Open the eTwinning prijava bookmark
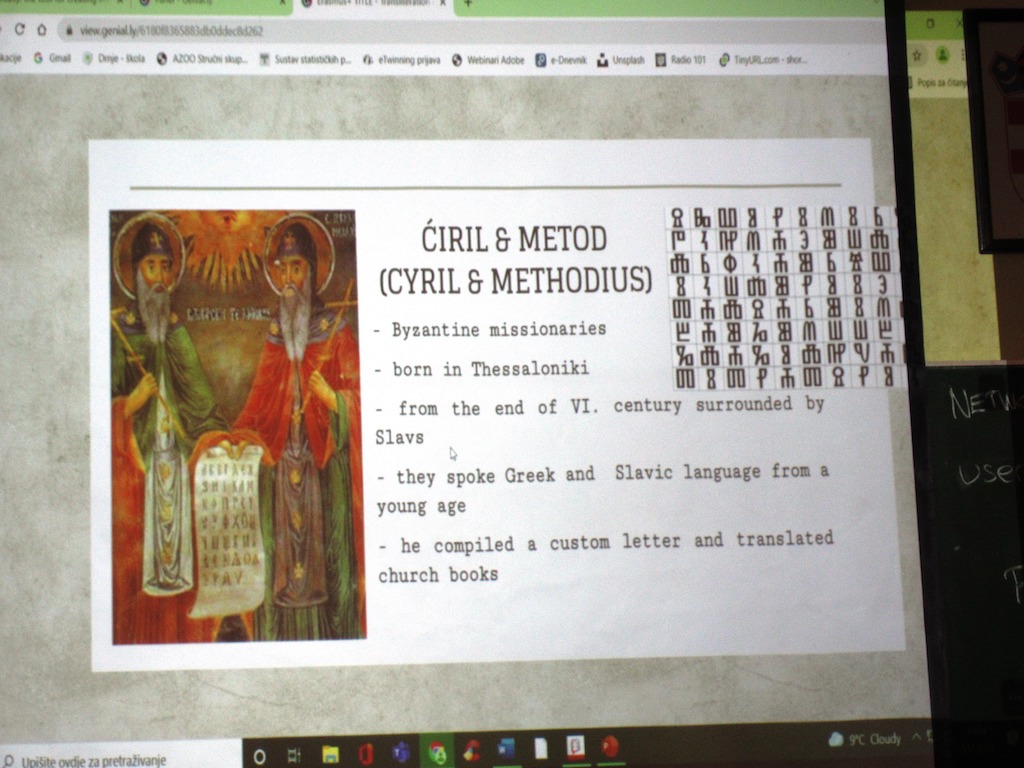 pyautogui.click(x=402, y=60)
